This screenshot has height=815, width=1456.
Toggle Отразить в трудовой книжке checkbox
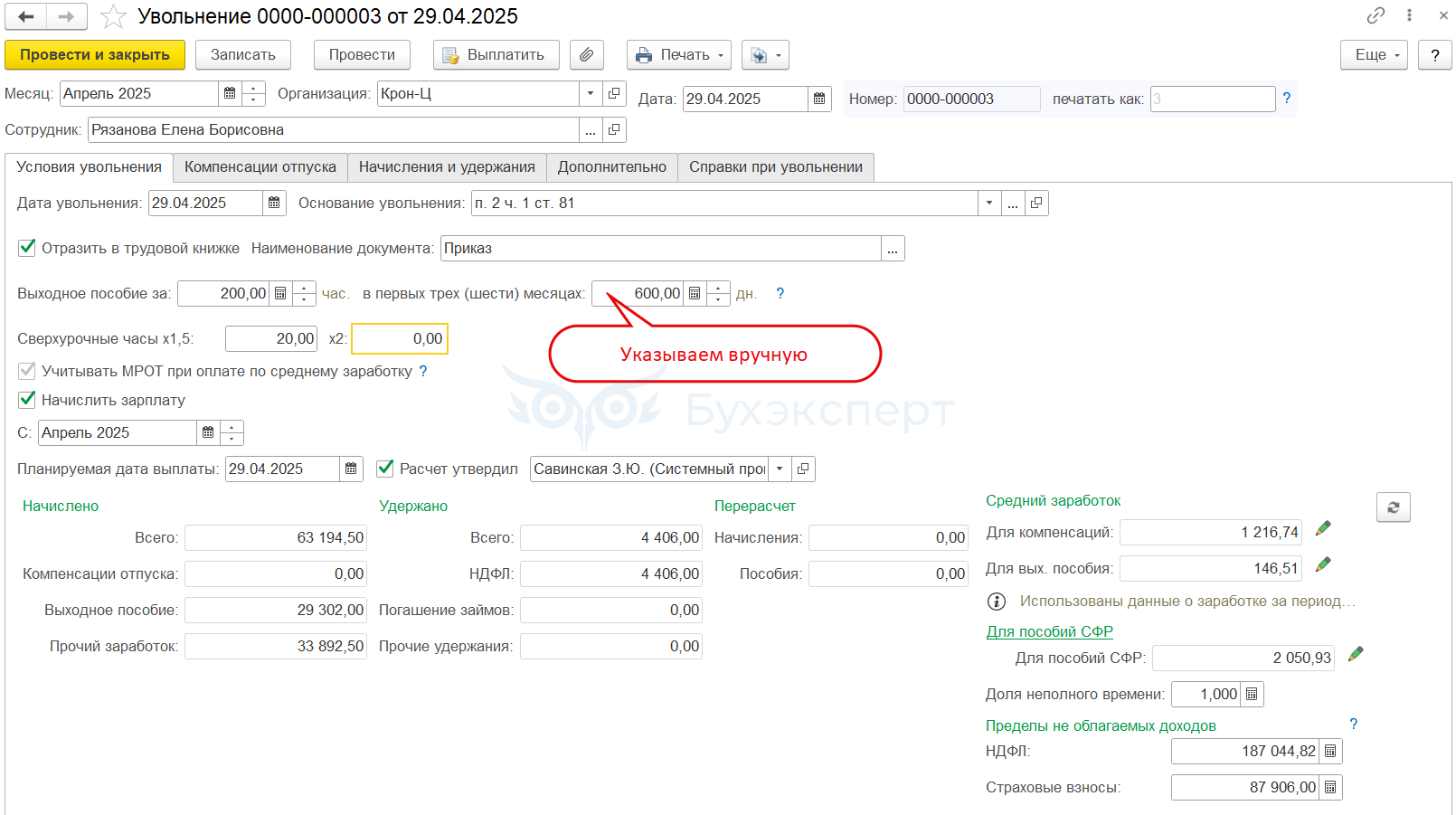click(27, 247)
